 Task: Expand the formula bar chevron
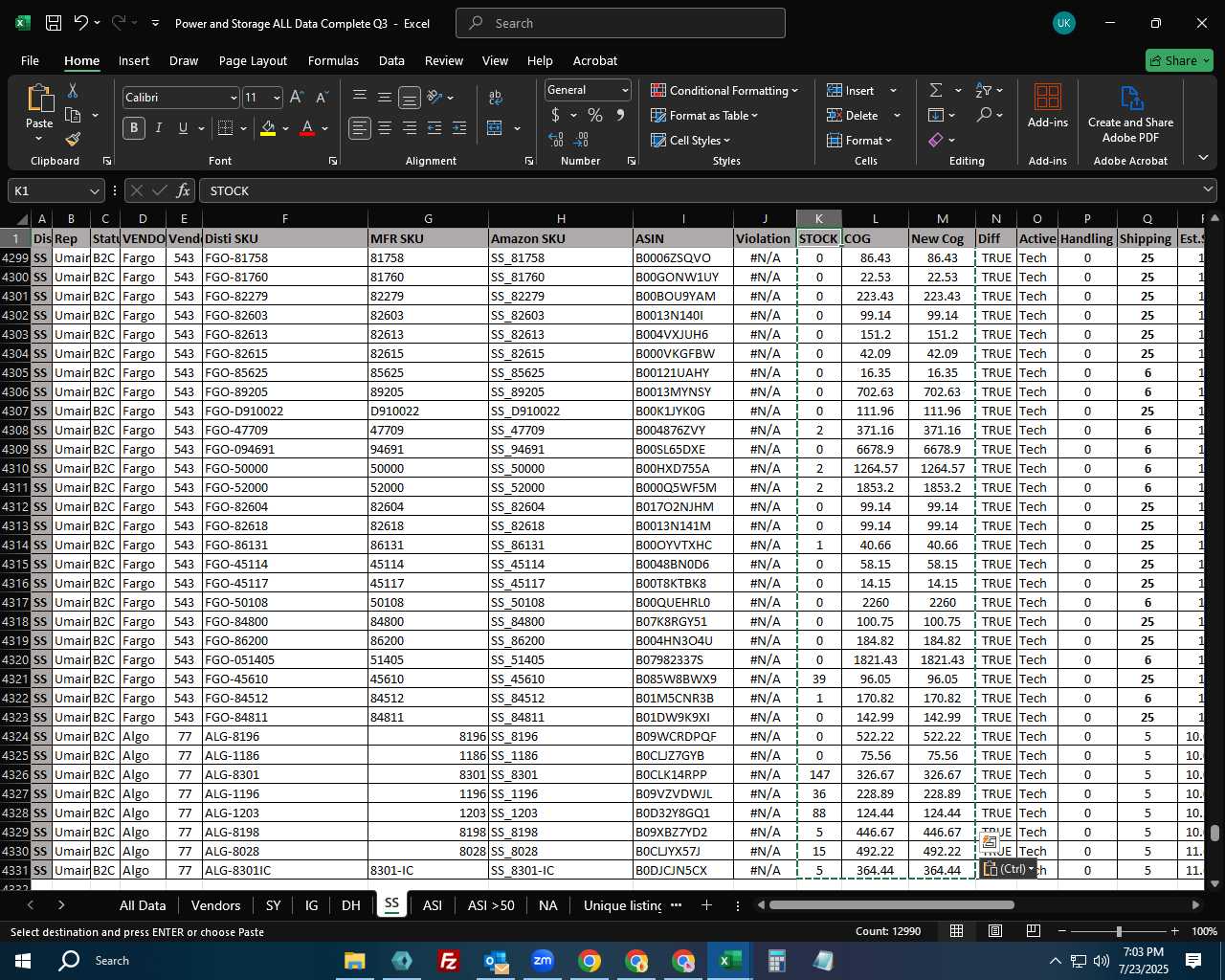click(x=1208, y=190)
